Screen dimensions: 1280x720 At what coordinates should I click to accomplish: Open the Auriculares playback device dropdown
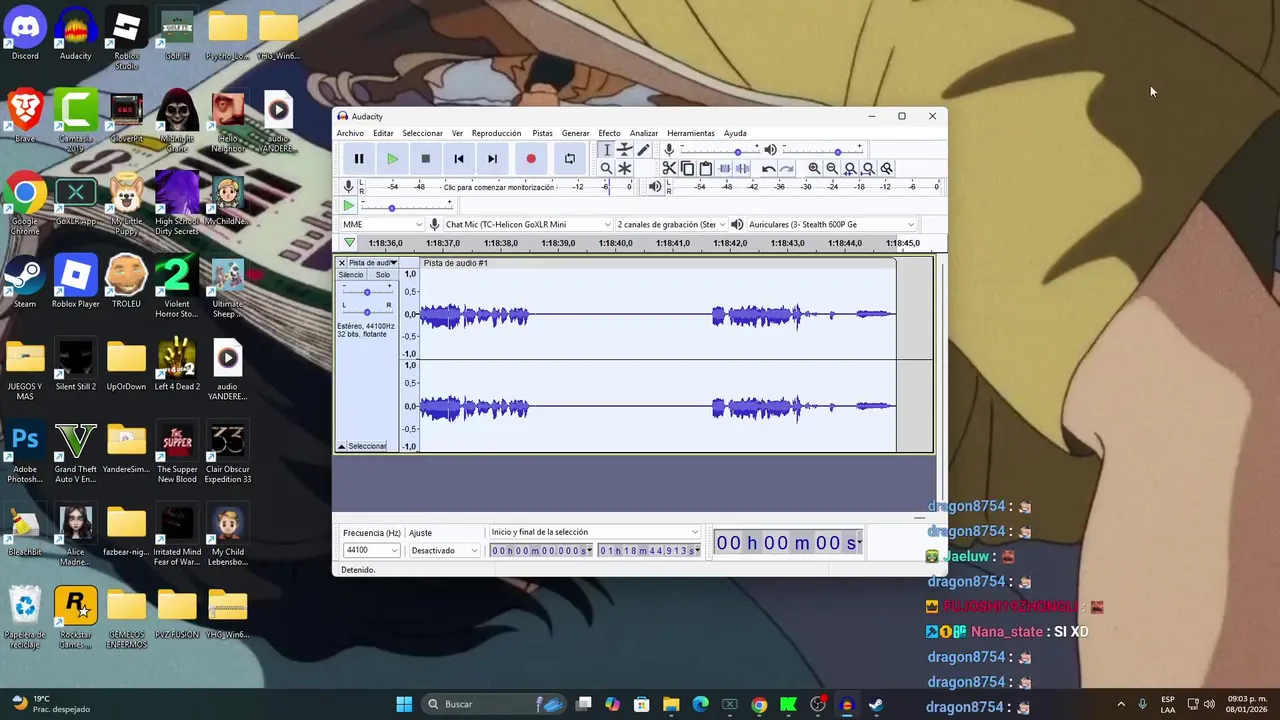[831, 224]
